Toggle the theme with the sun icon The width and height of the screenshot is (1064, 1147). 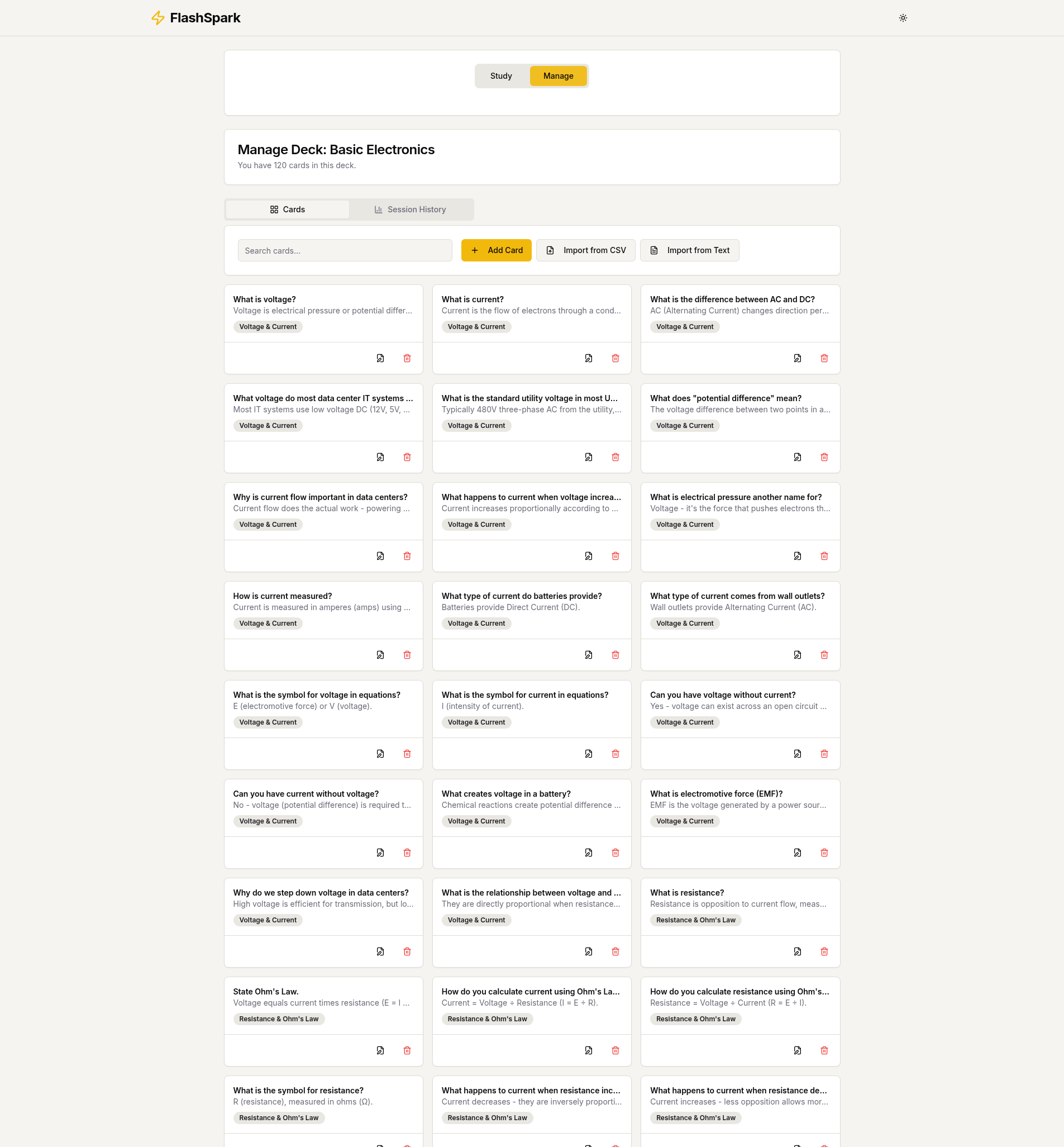(x=903, y=18)
